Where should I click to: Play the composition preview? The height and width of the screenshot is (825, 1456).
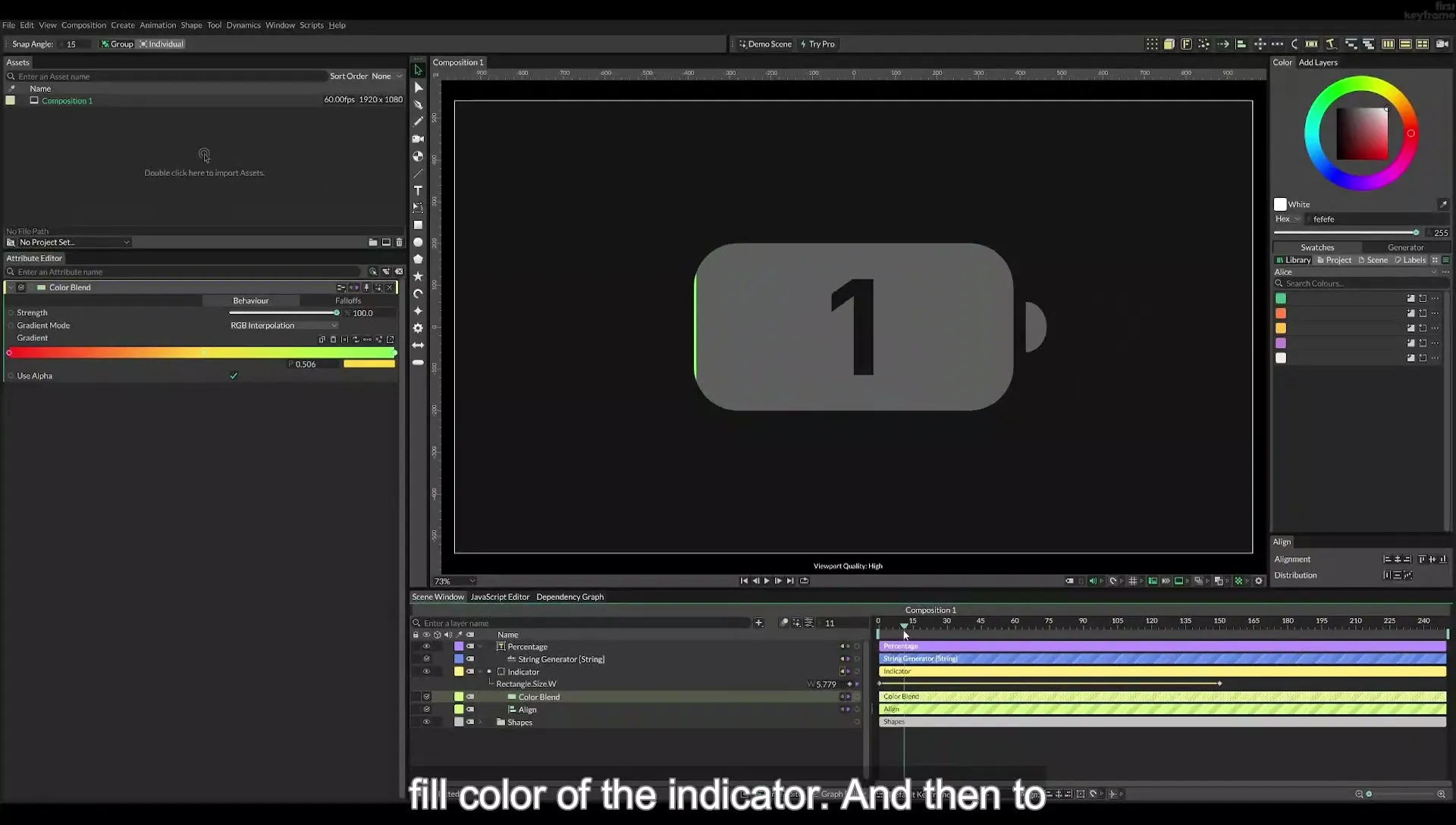click(x=767, y=581)
